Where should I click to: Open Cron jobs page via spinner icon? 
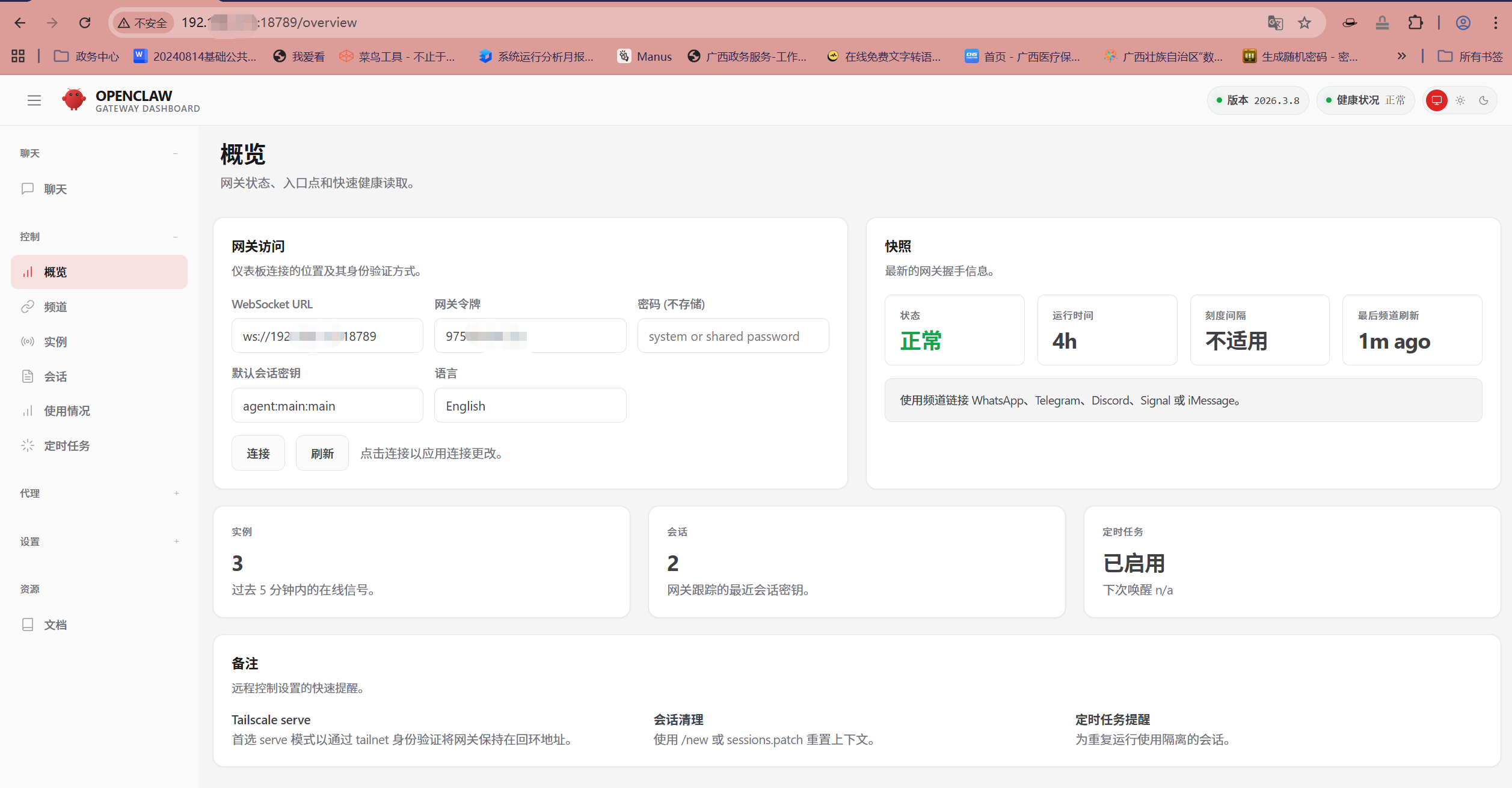[28, 445]
